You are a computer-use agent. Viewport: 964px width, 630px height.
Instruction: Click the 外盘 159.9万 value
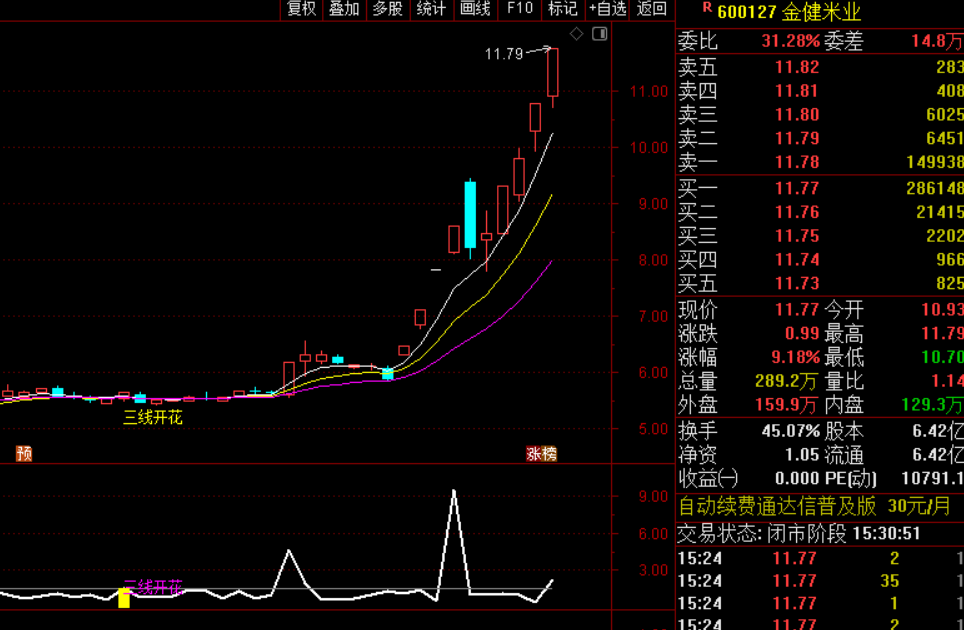coord(786,405)
